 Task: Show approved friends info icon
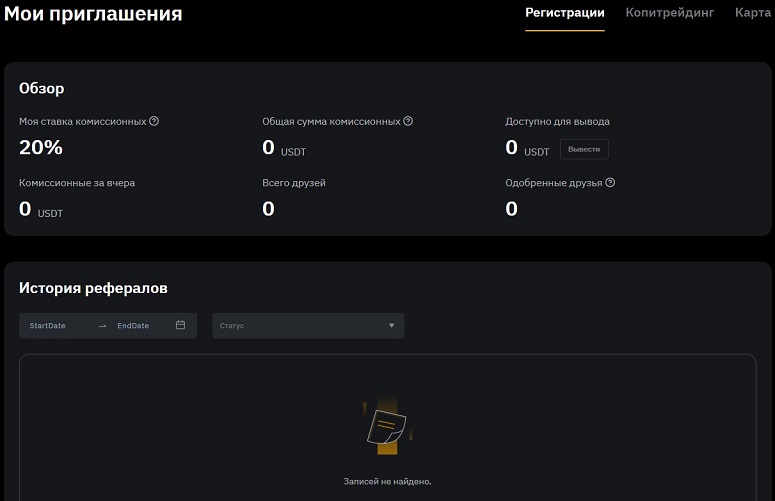point(610,182)
